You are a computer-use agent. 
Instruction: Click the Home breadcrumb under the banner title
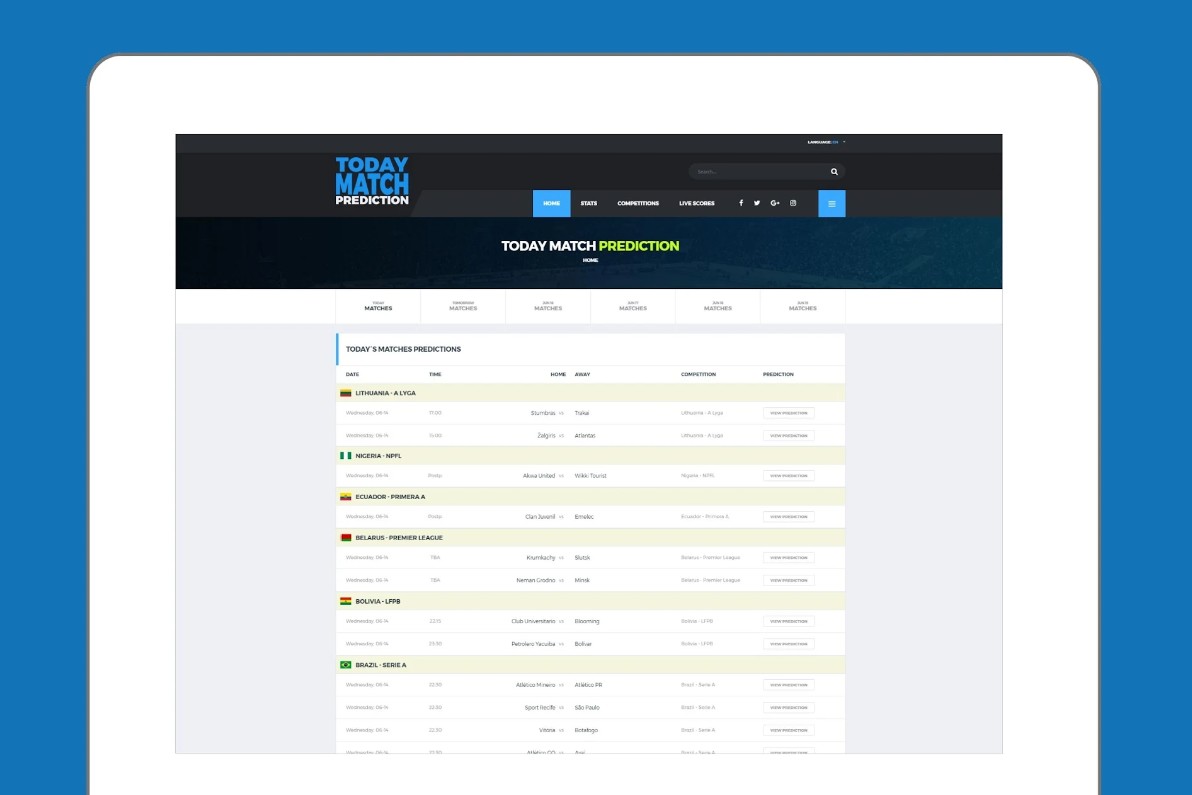pos(591,260)
